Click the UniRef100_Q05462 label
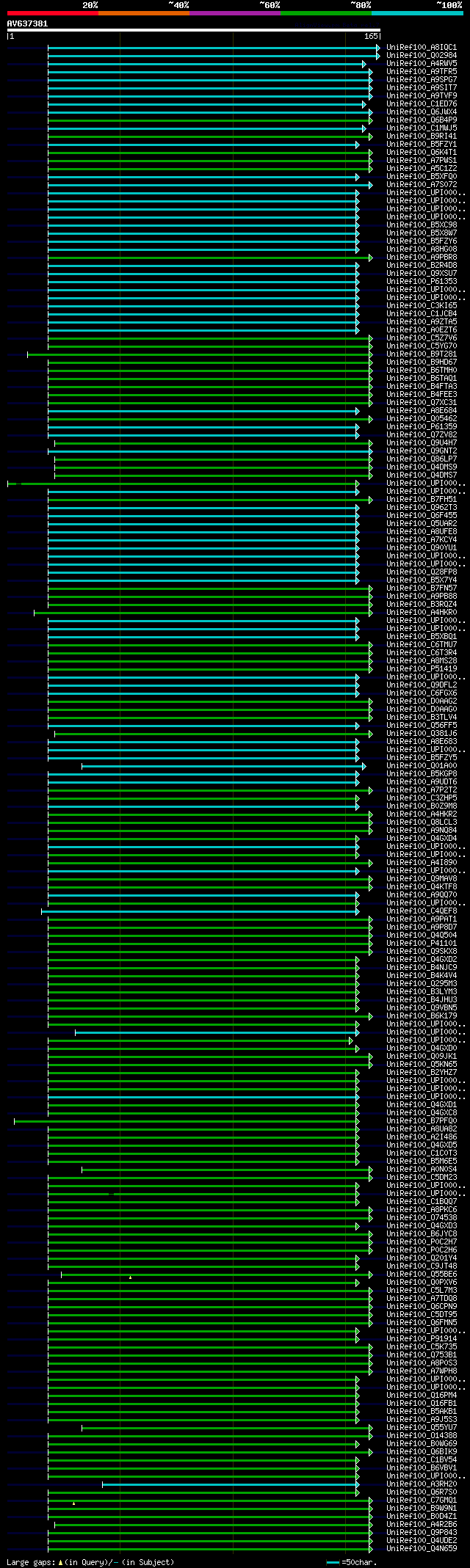Viewport: 470px width, 1568px height. click(x=422, y=418)
